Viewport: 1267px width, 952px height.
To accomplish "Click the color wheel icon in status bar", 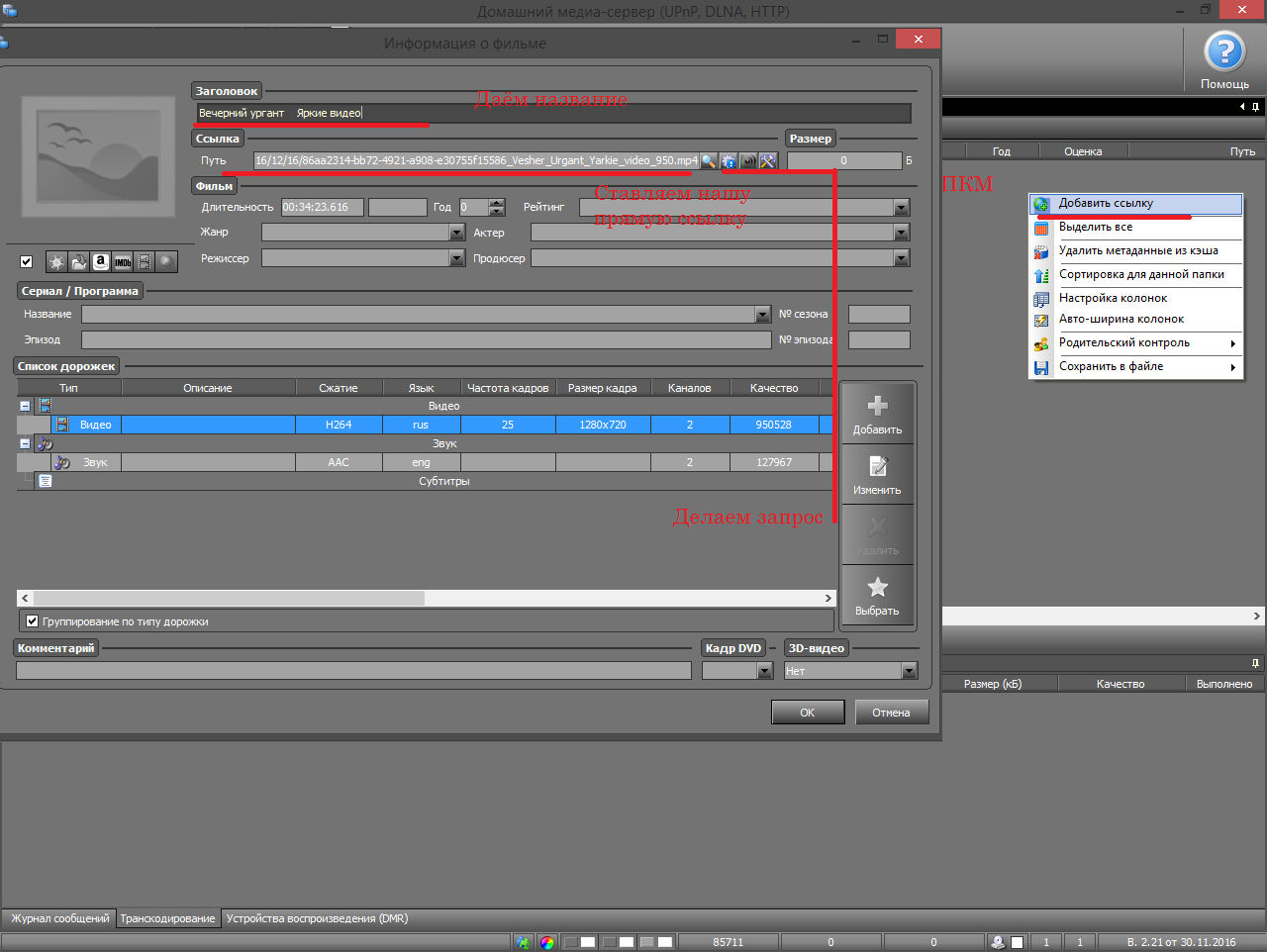I will coord(547,942).
